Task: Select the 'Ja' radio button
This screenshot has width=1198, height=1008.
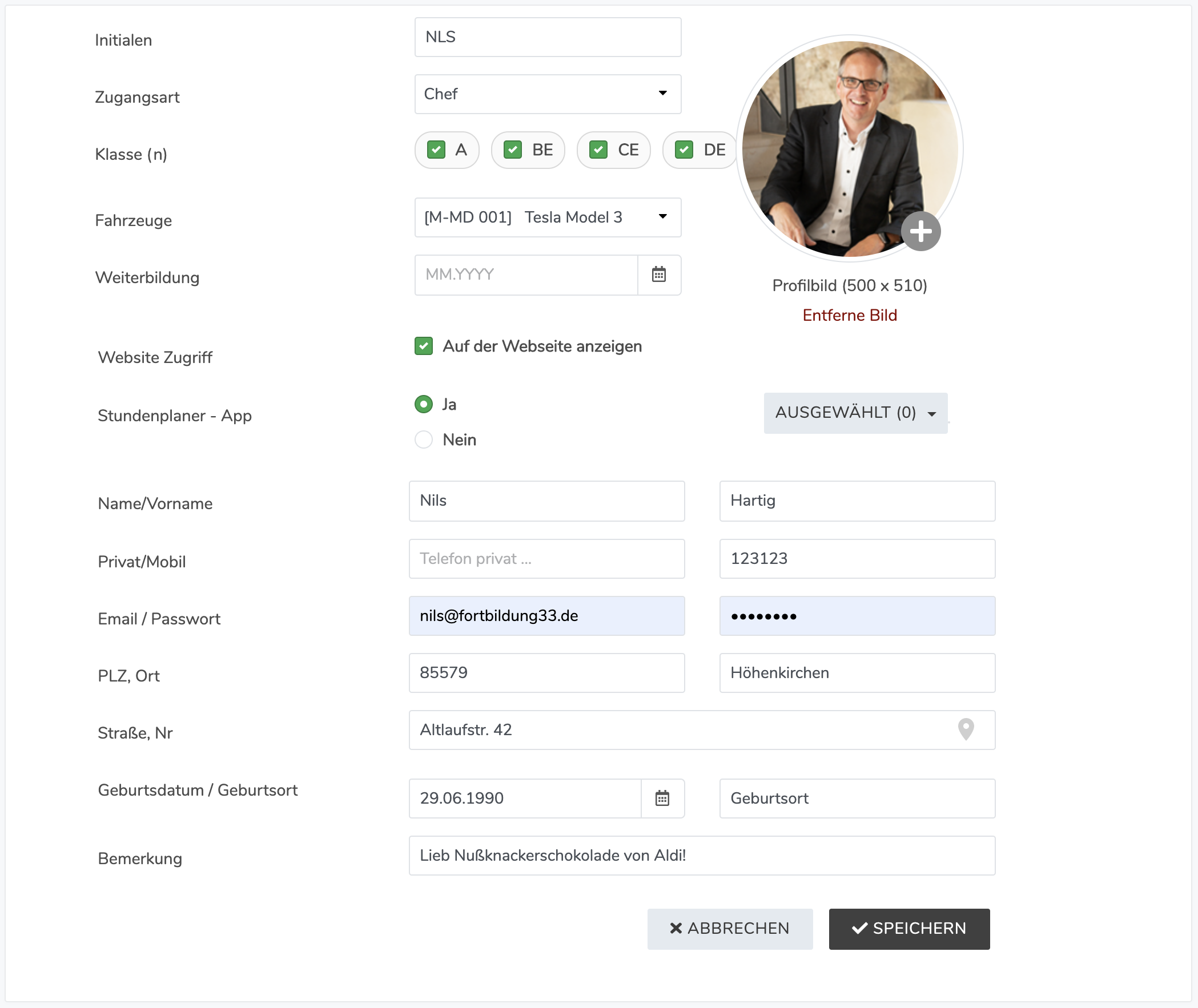Action: point(424,405)
